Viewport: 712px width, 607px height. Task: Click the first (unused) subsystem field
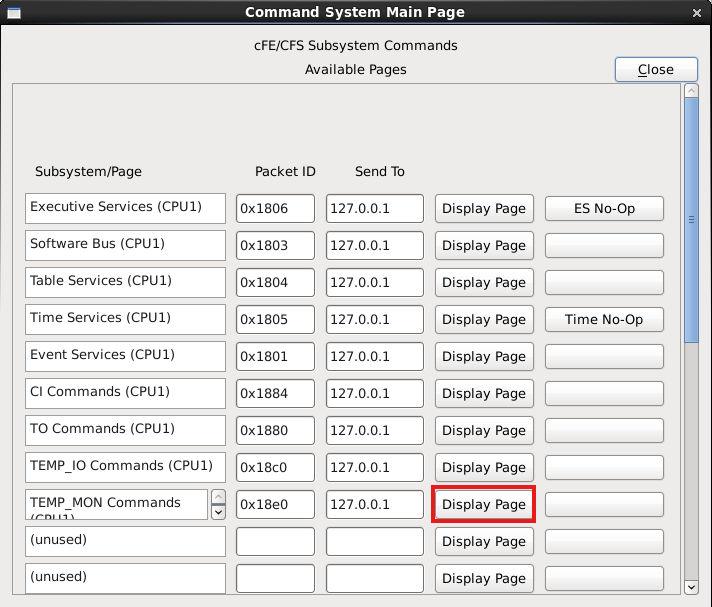125,541
